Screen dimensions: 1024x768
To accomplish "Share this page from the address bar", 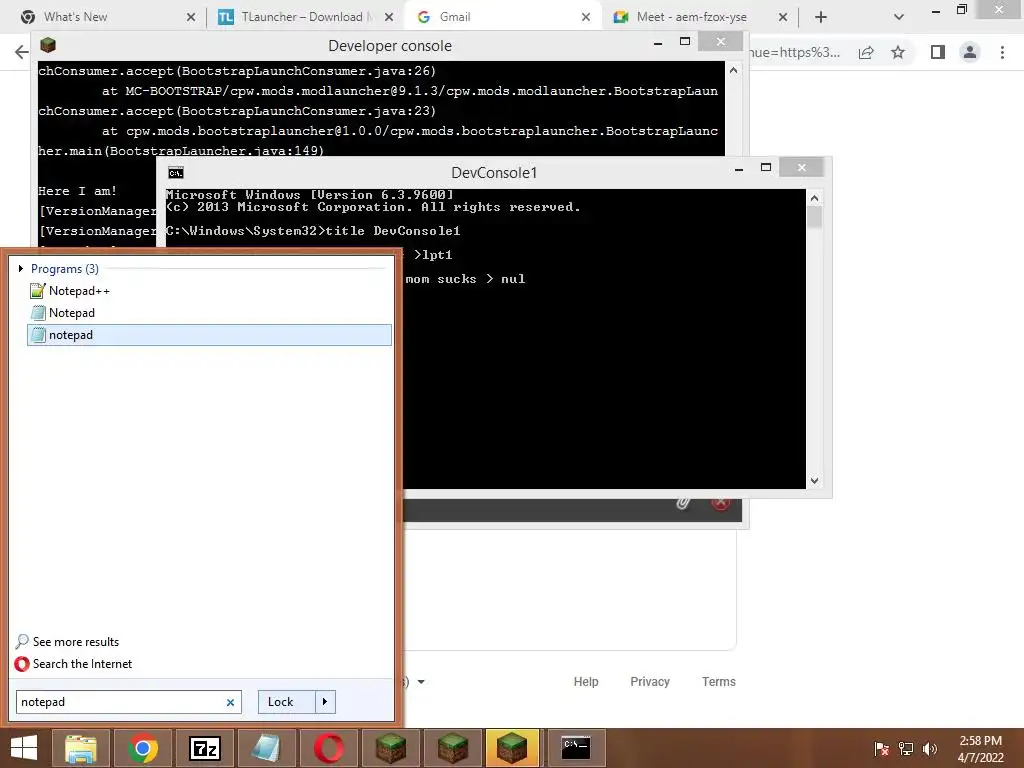I will coord(866,52).
